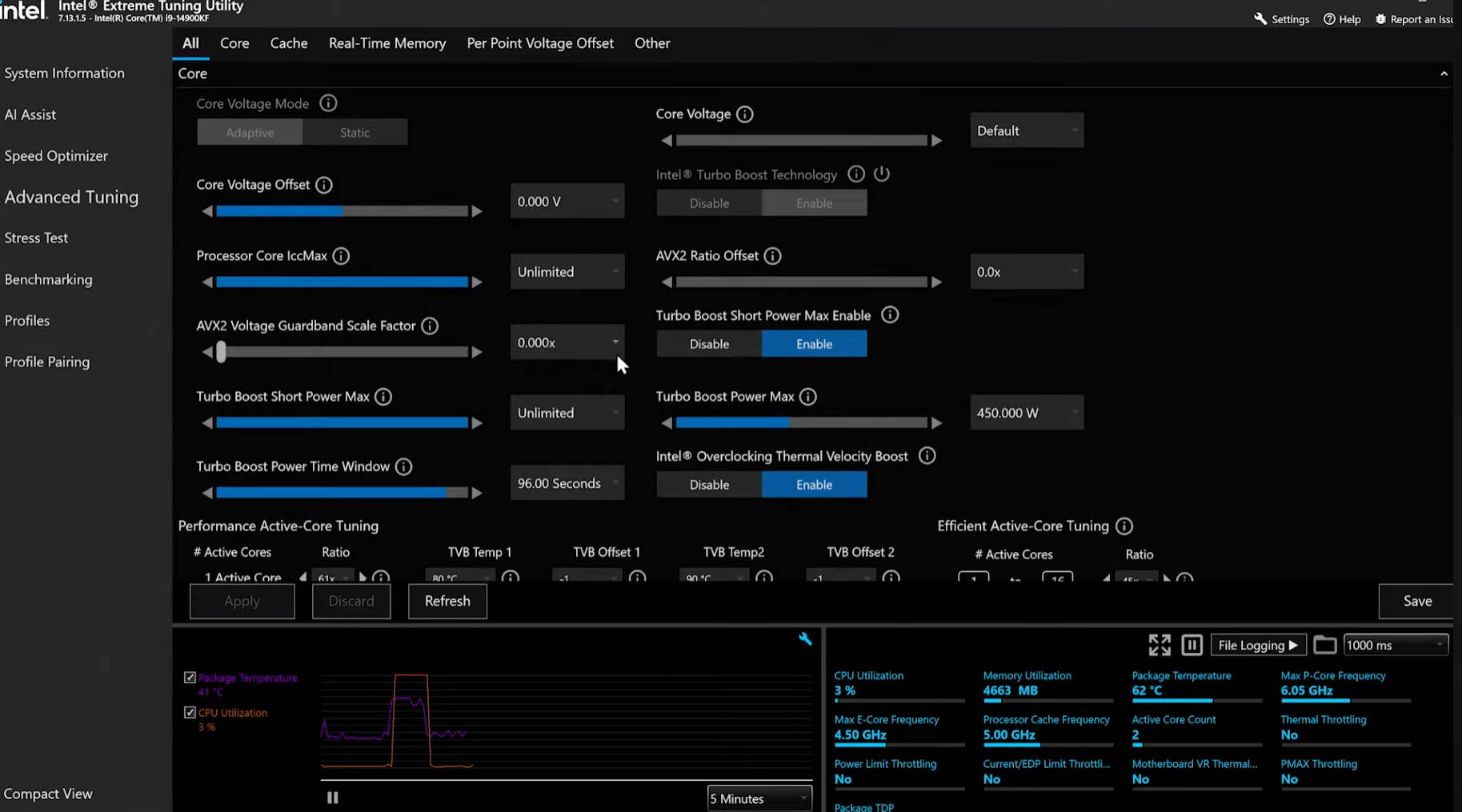Open Stress Test in sidebar
This screenshot has width=1462, height=812.
(x=36, y=238)
